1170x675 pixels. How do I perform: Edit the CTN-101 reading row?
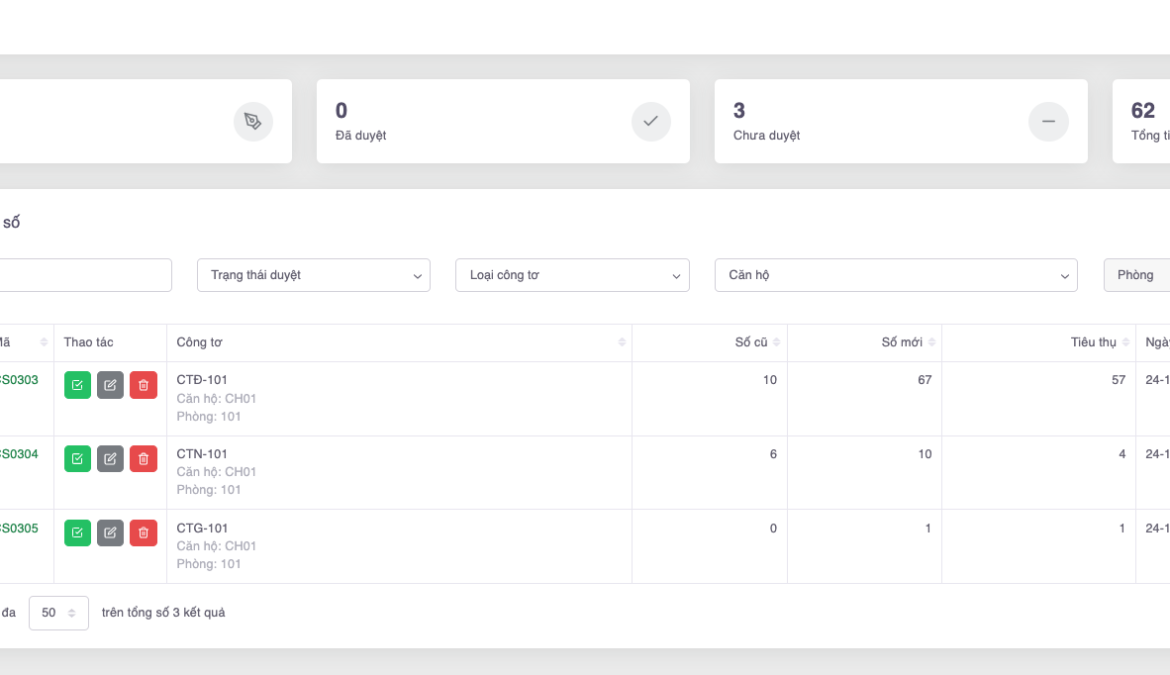[110, 459]
